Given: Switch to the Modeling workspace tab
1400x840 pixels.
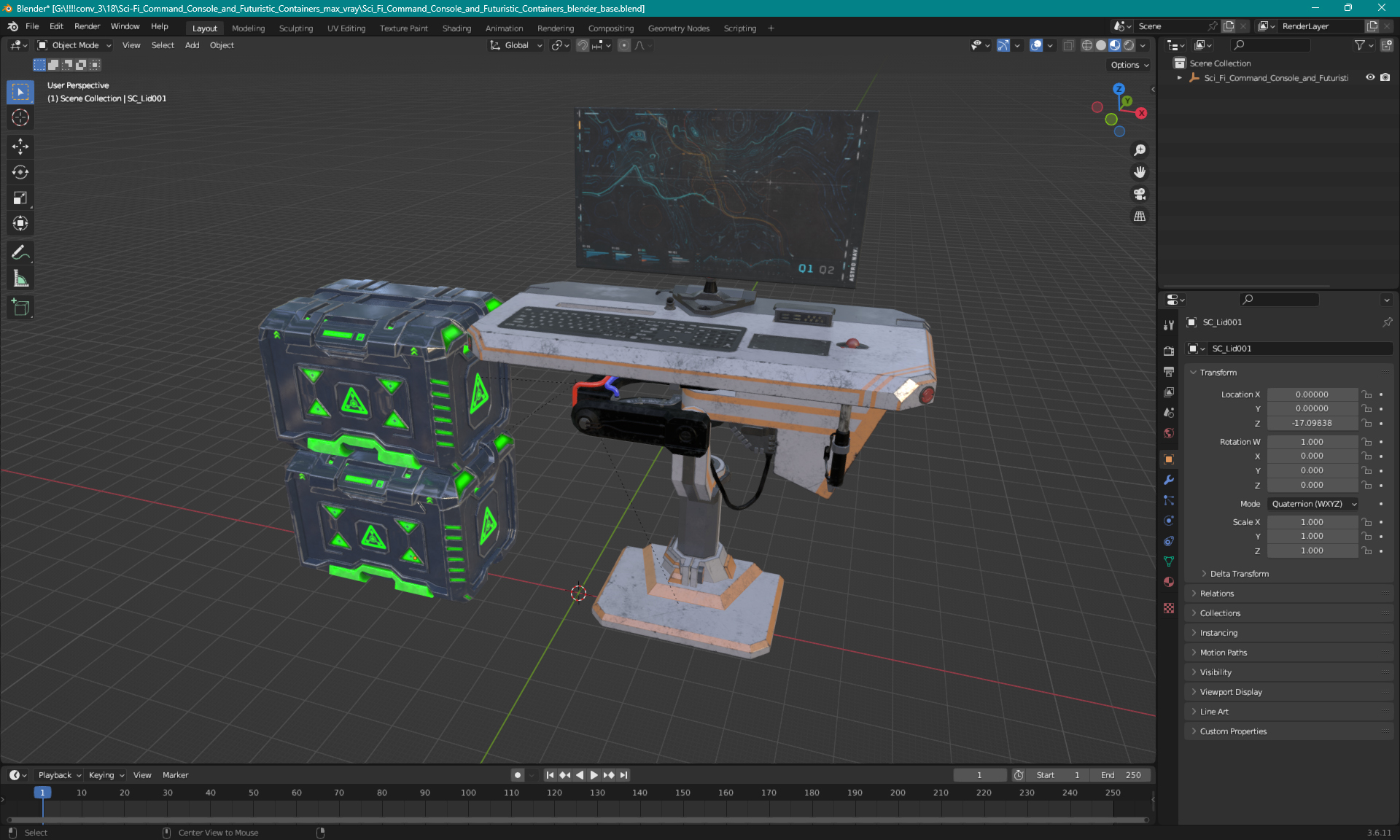Looking at the screenshot, I should point(248,28).
